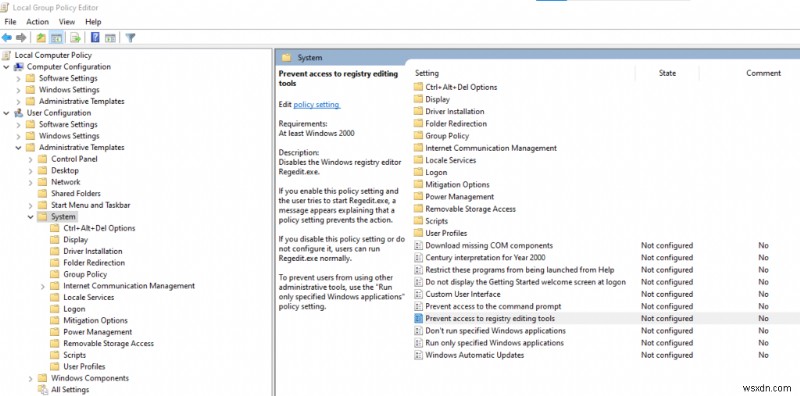The width and height of the screenshot is (800, 396).
Task: Expand the Start Menu and Taskbar node
Action: [x=31, y=205]
